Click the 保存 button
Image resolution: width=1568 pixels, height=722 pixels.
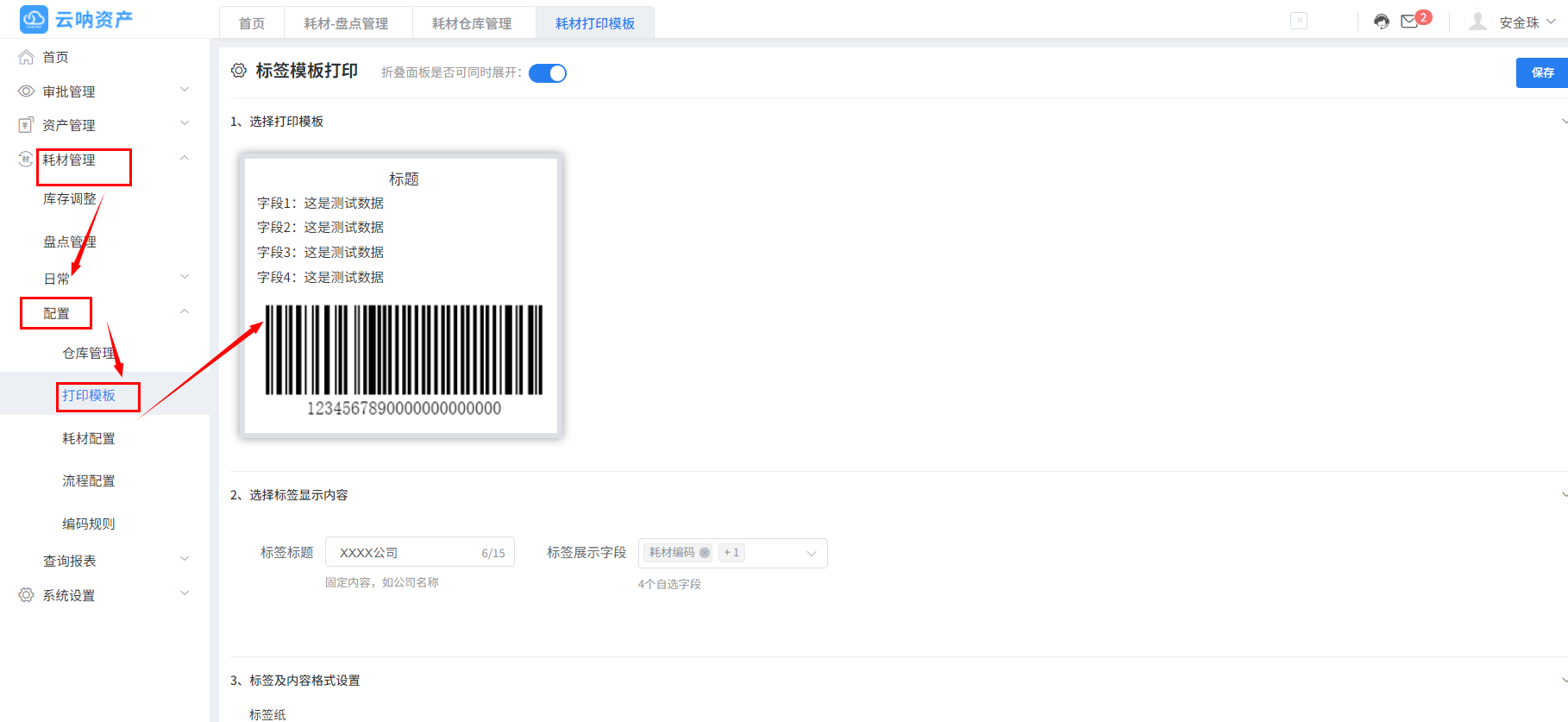[1542, 72]
